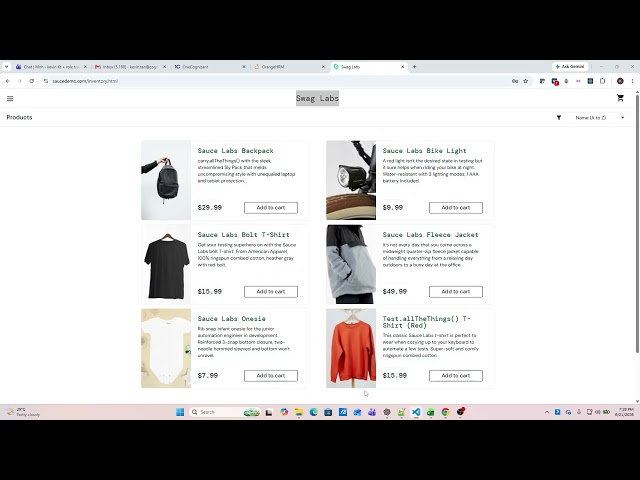Click the white onesie product image
The width and height of the screenshot is (640, 480).
(x=166, y=348)
